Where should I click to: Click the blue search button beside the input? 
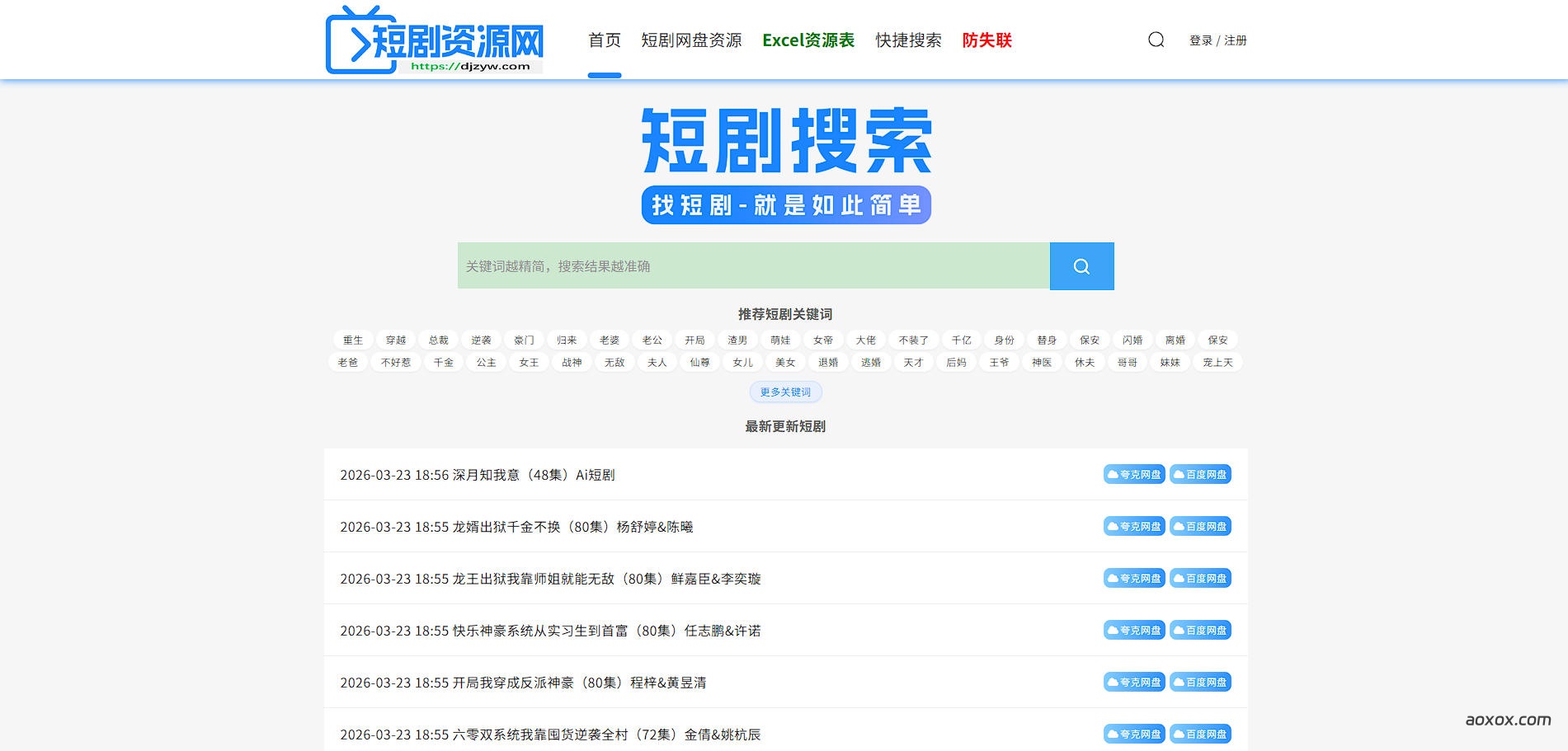tap(1081, 265)
